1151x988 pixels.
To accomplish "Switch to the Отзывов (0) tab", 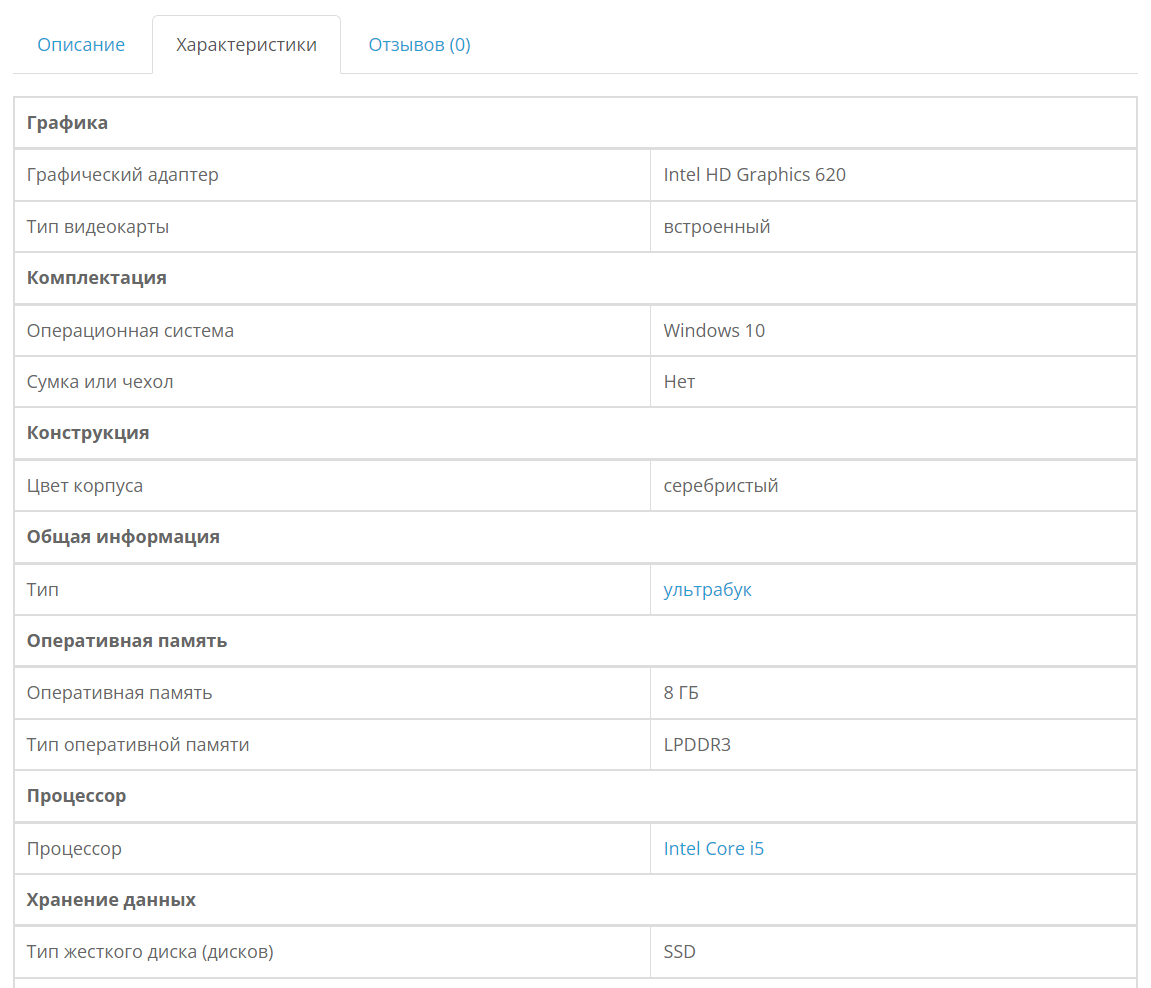I will click(x=419, y=45).
